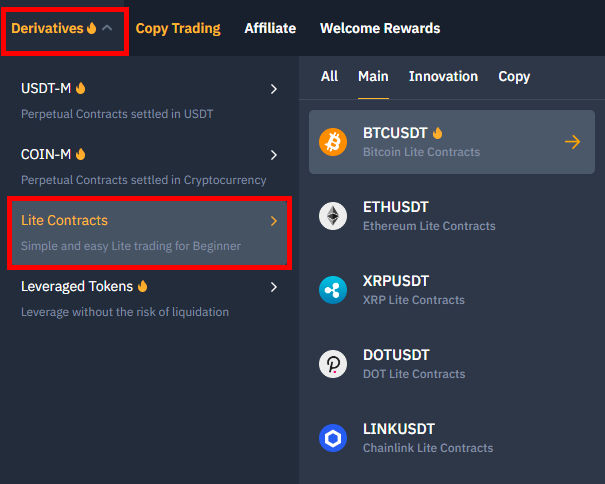Open Copy Trading in navigation bar

coord(178,29)
